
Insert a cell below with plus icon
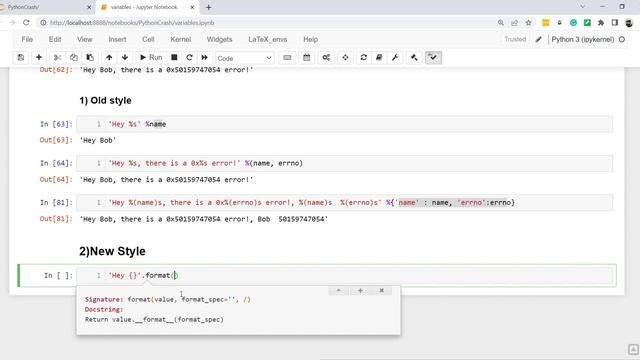39,58
